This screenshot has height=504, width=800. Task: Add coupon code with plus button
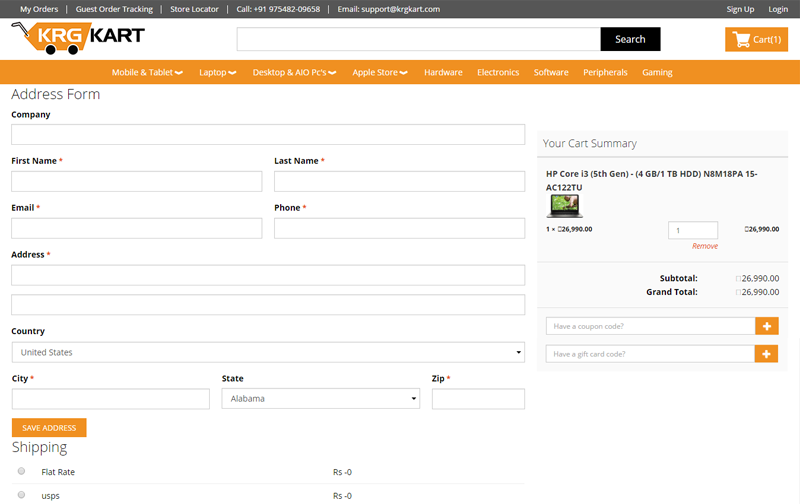click(766, 326)
